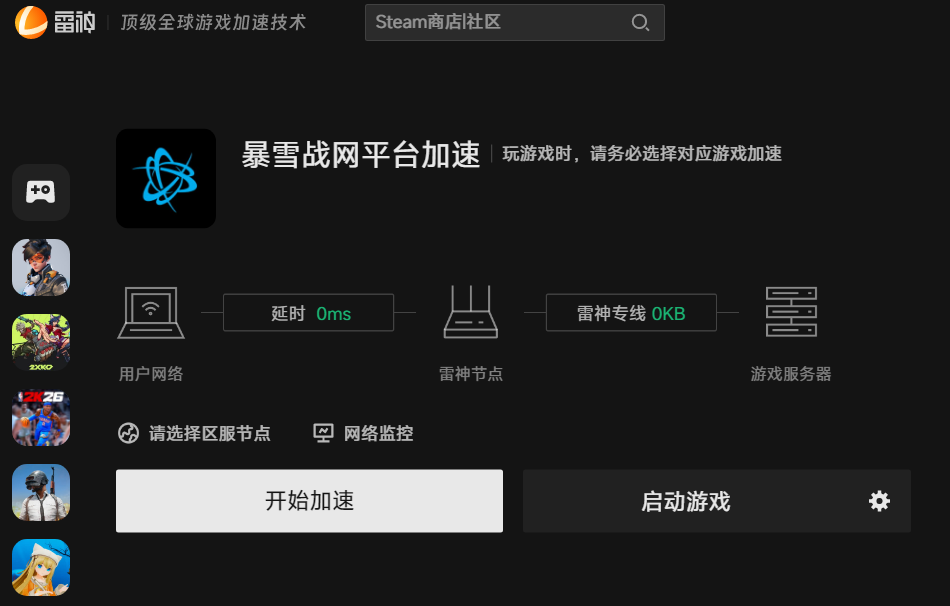This screenshot has width=950, height=606.
Task: Click the 启动游戏 launch button
Action: pos(686,501)
